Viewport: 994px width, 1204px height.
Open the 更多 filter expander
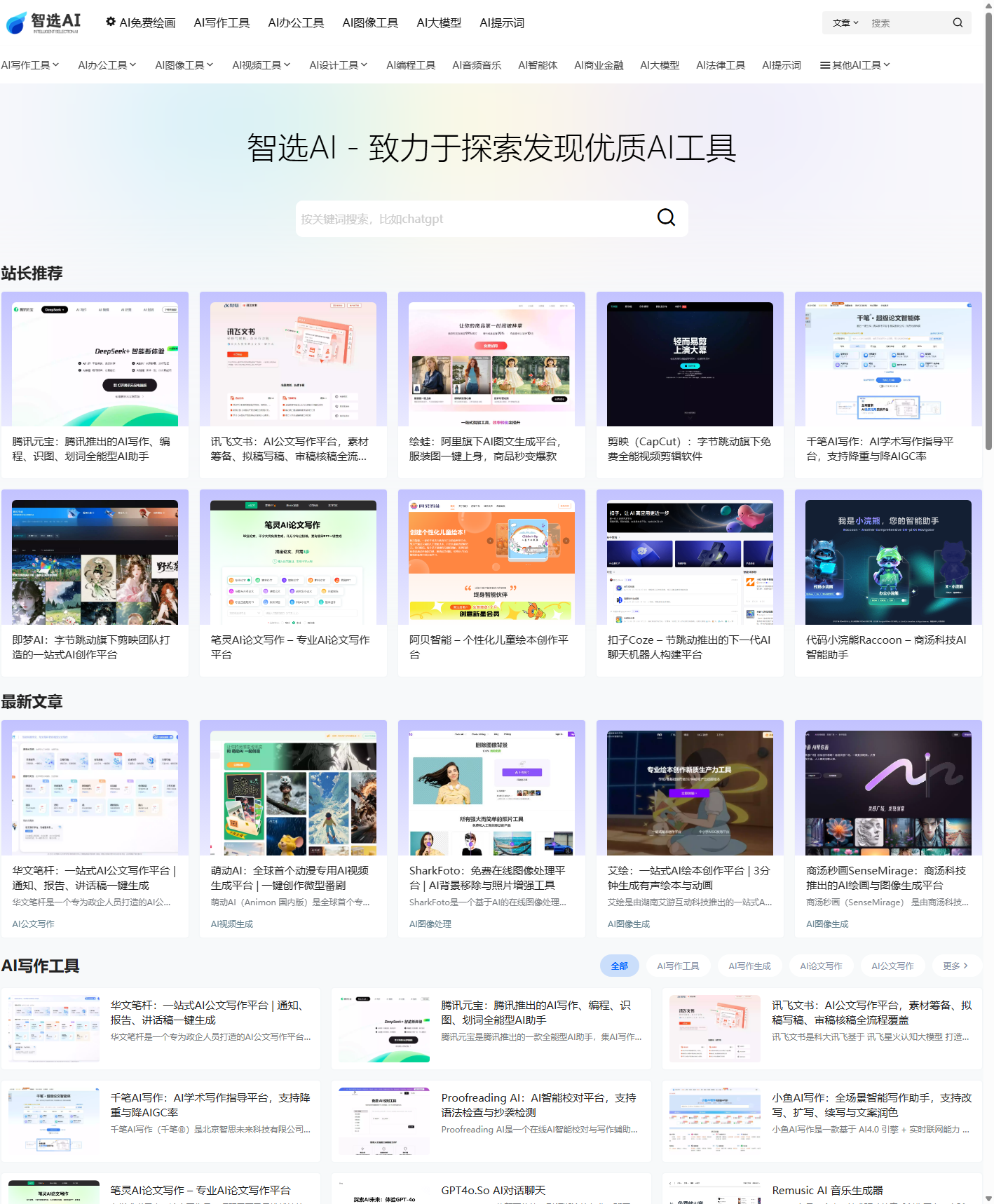coord(955,966)
